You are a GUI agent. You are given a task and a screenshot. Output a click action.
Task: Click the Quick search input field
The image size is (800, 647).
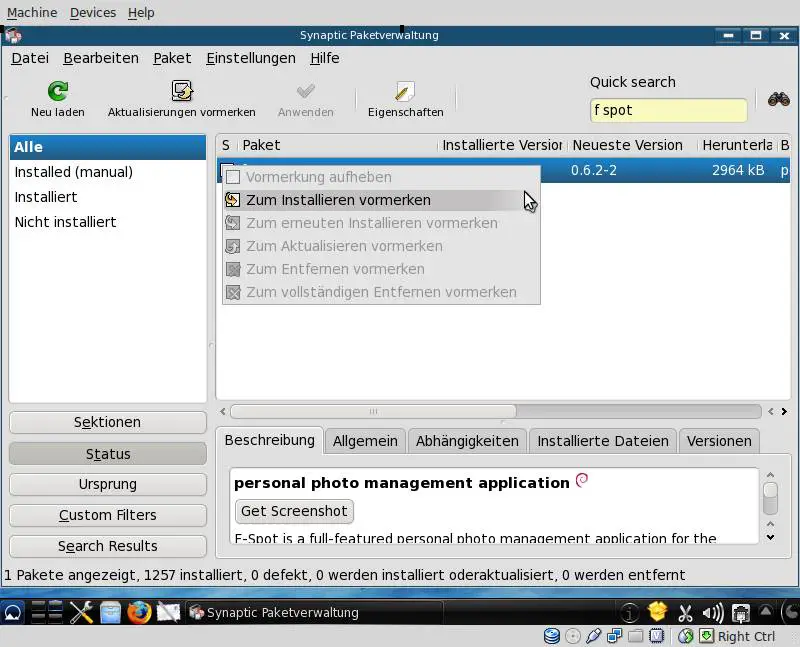[668, 110]
